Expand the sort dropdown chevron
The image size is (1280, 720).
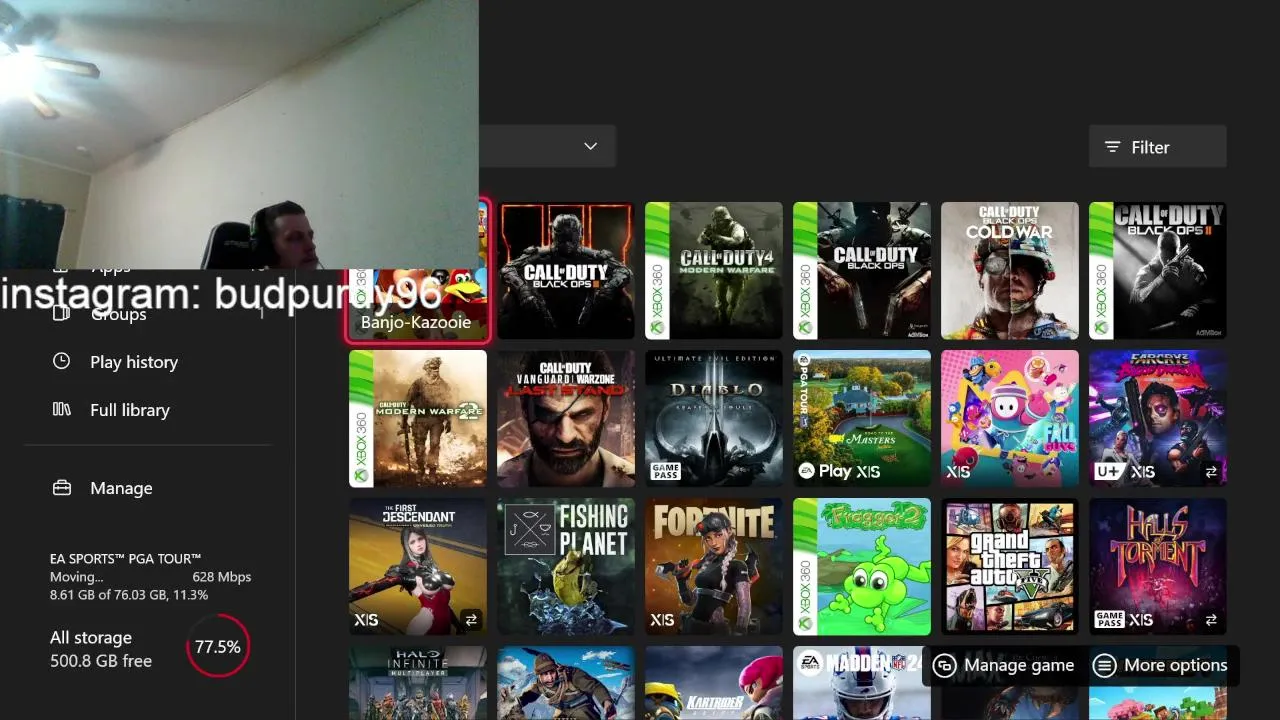[590, 146]
